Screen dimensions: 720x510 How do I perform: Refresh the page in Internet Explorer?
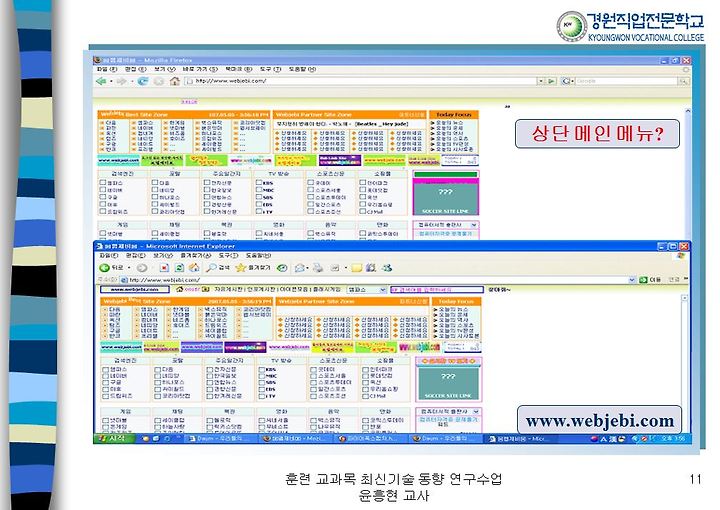pyautogui.click(x=180, y=268)
